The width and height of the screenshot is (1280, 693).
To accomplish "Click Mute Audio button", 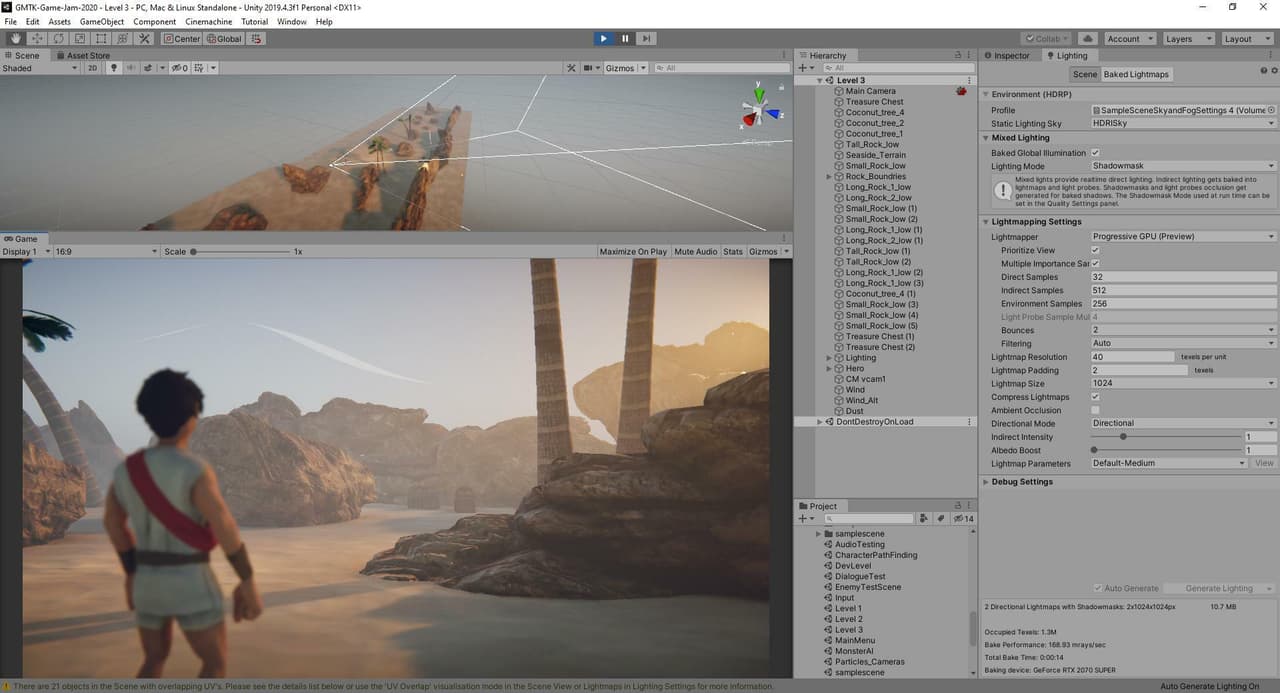I will click(x=696, y=251).
